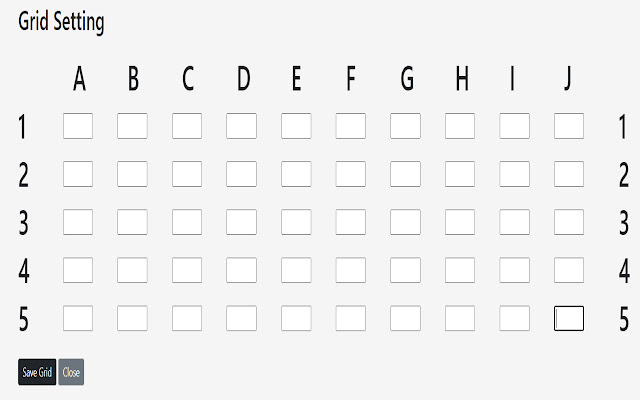Click the input box at A5
Image resolution: width=640 pixels, height=400 pixels.
[x=78, y=318]
